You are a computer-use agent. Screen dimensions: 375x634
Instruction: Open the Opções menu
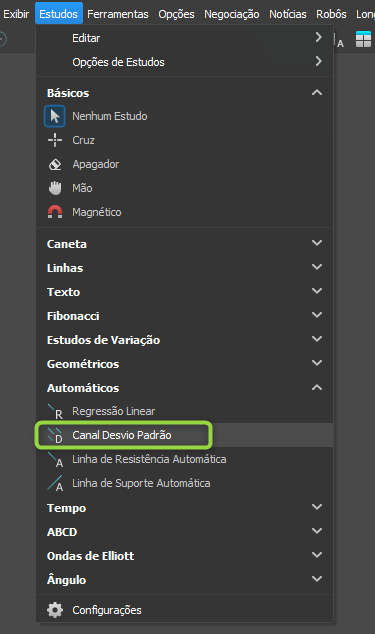click(x=176, y=14)
